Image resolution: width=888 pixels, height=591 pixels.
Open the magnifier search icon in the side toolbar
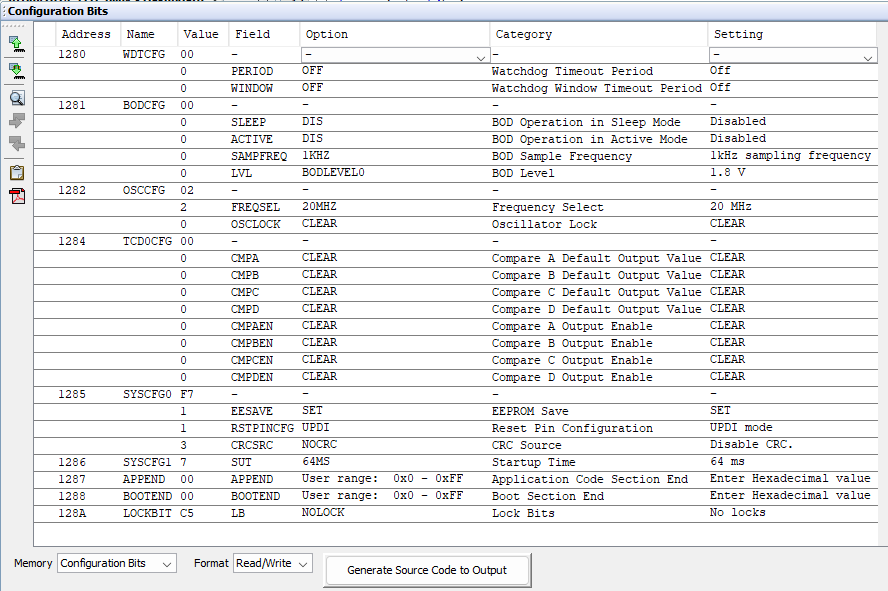[x=17, y=98]
